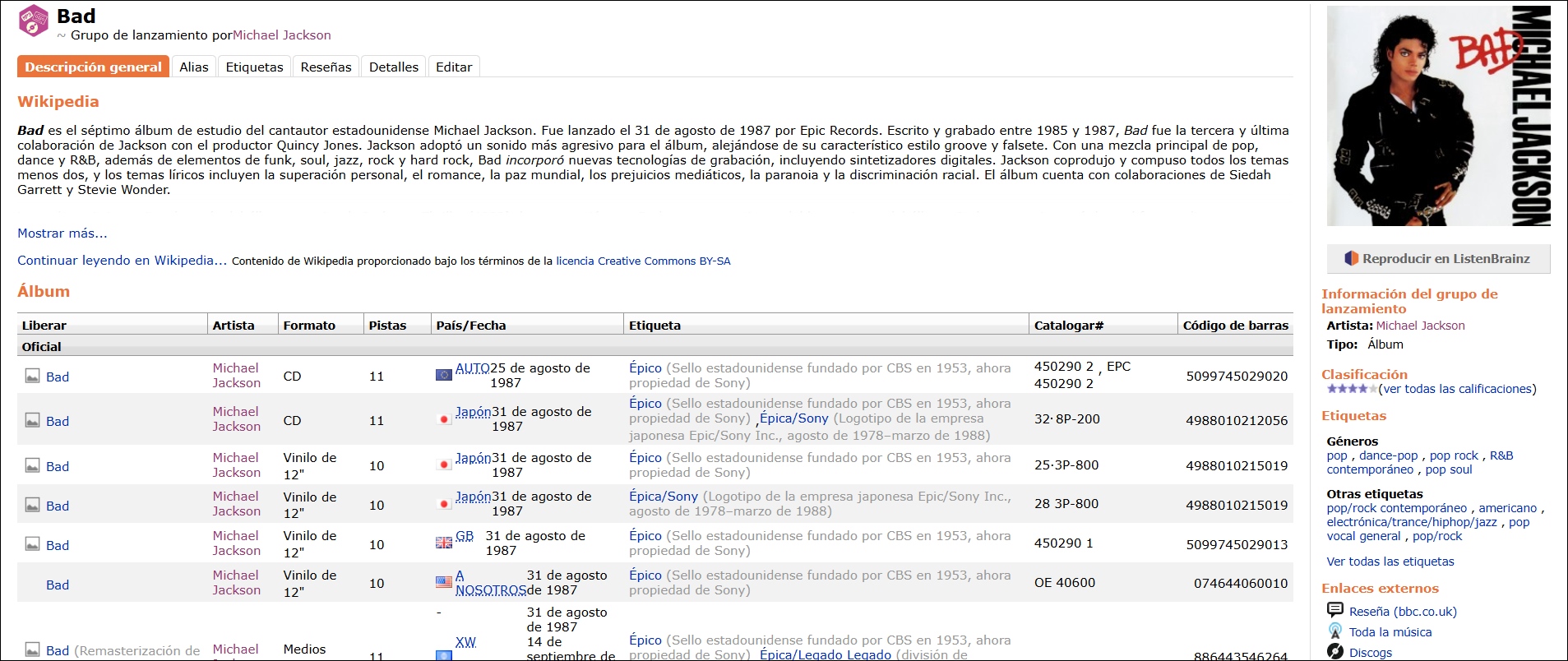
Task: Open Épica/Sony label in 28 3P-800 row
Action: (664, 497)
